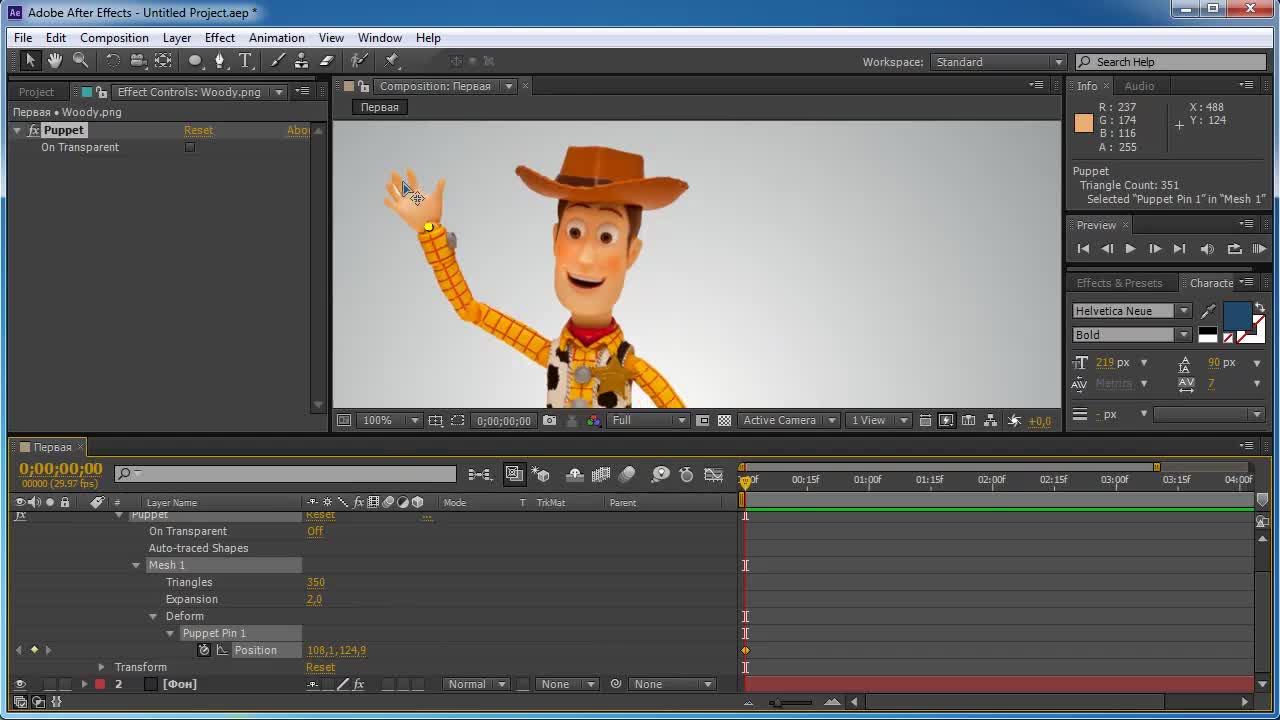Click the Search Help field
Image resolution: width=1280 pixels, height=720 pixels.
[1172, 62]
